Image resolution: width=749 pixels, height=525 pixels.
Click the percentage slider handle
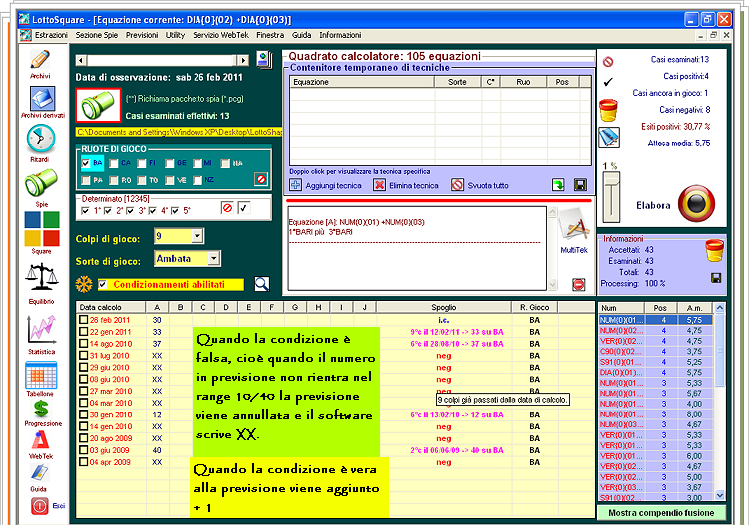[x=611, y=178]
